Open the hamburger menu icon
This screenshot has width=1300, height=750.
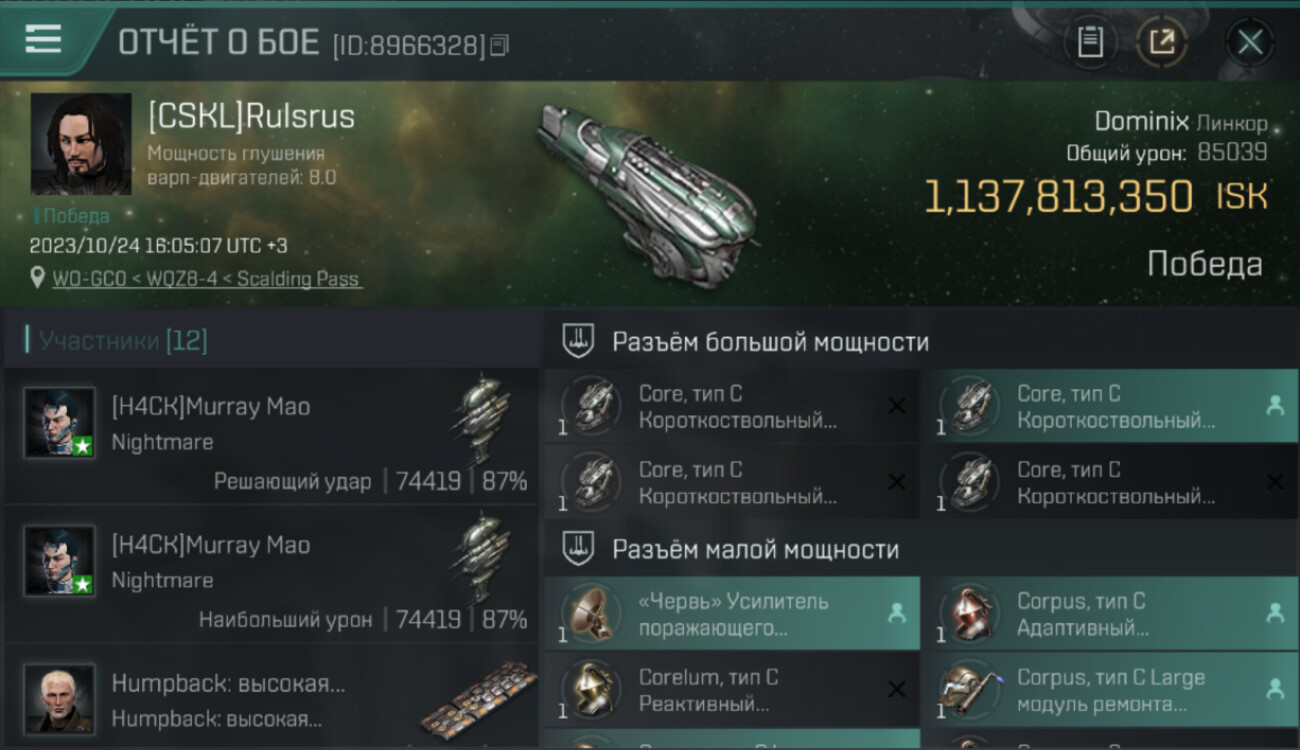coord(43,39)
